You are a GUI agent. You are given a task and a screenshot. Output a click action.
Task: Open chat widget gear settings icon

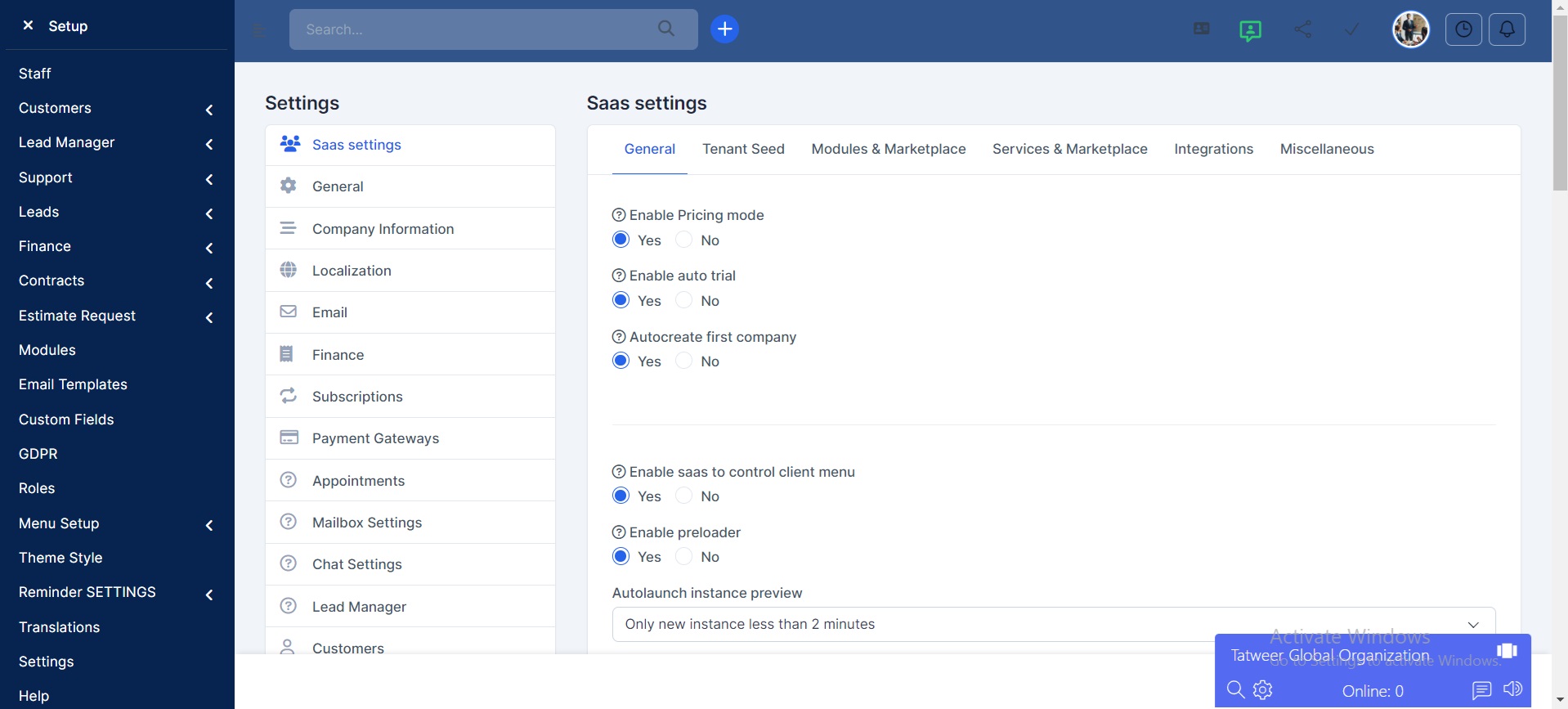[1263, 690]
